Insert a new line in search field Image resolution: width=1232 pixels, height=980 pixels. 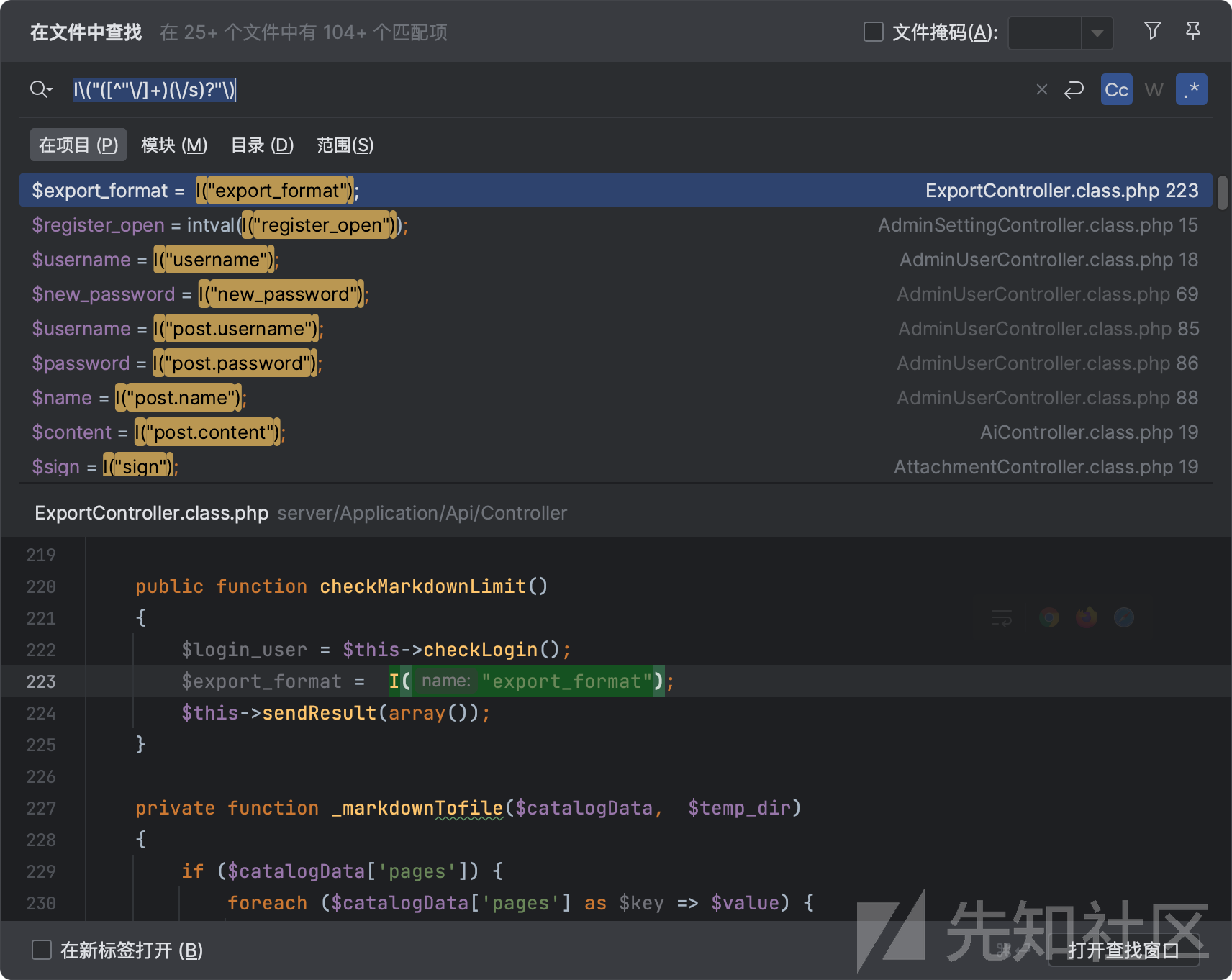(1074, 89)
